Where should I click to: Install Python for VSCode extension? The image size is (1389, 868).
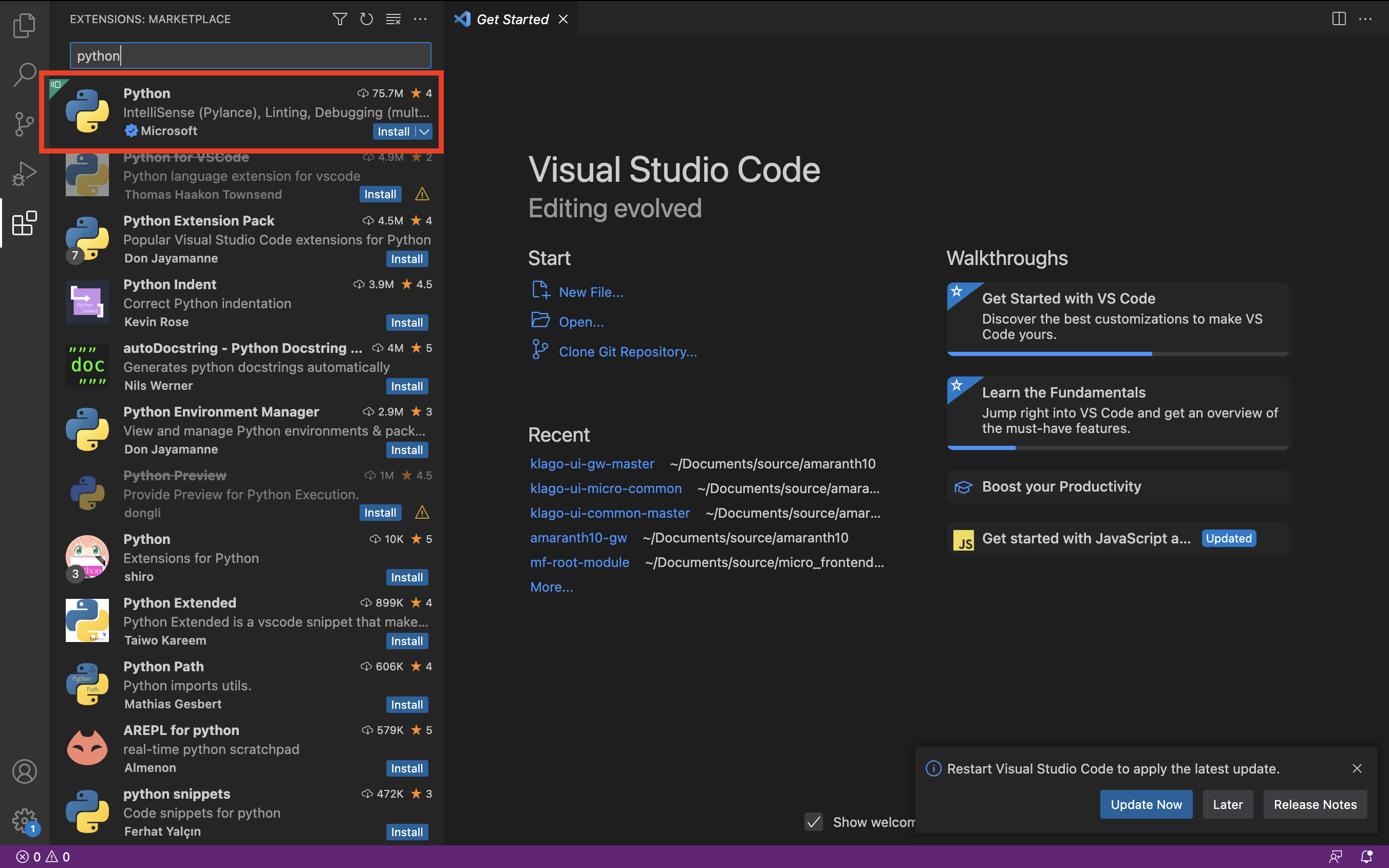click(380, 194)
